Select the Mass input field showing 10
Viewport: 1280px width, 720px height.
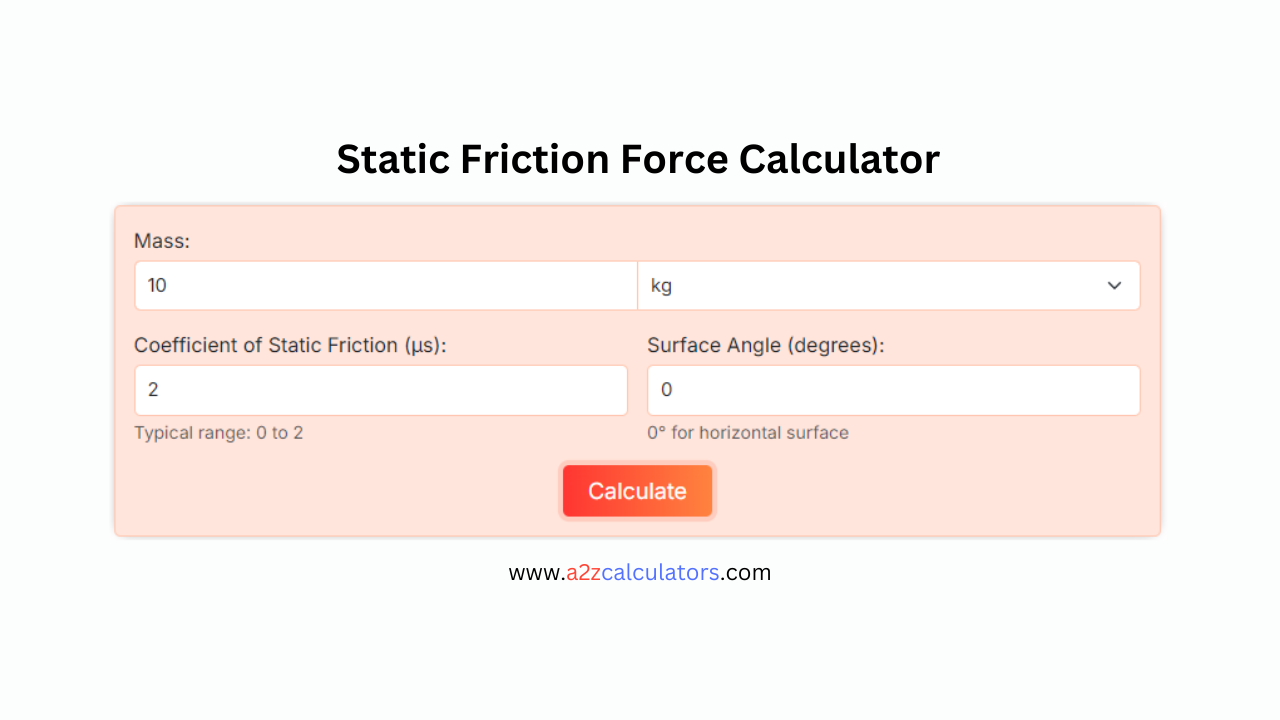[385, 285]
